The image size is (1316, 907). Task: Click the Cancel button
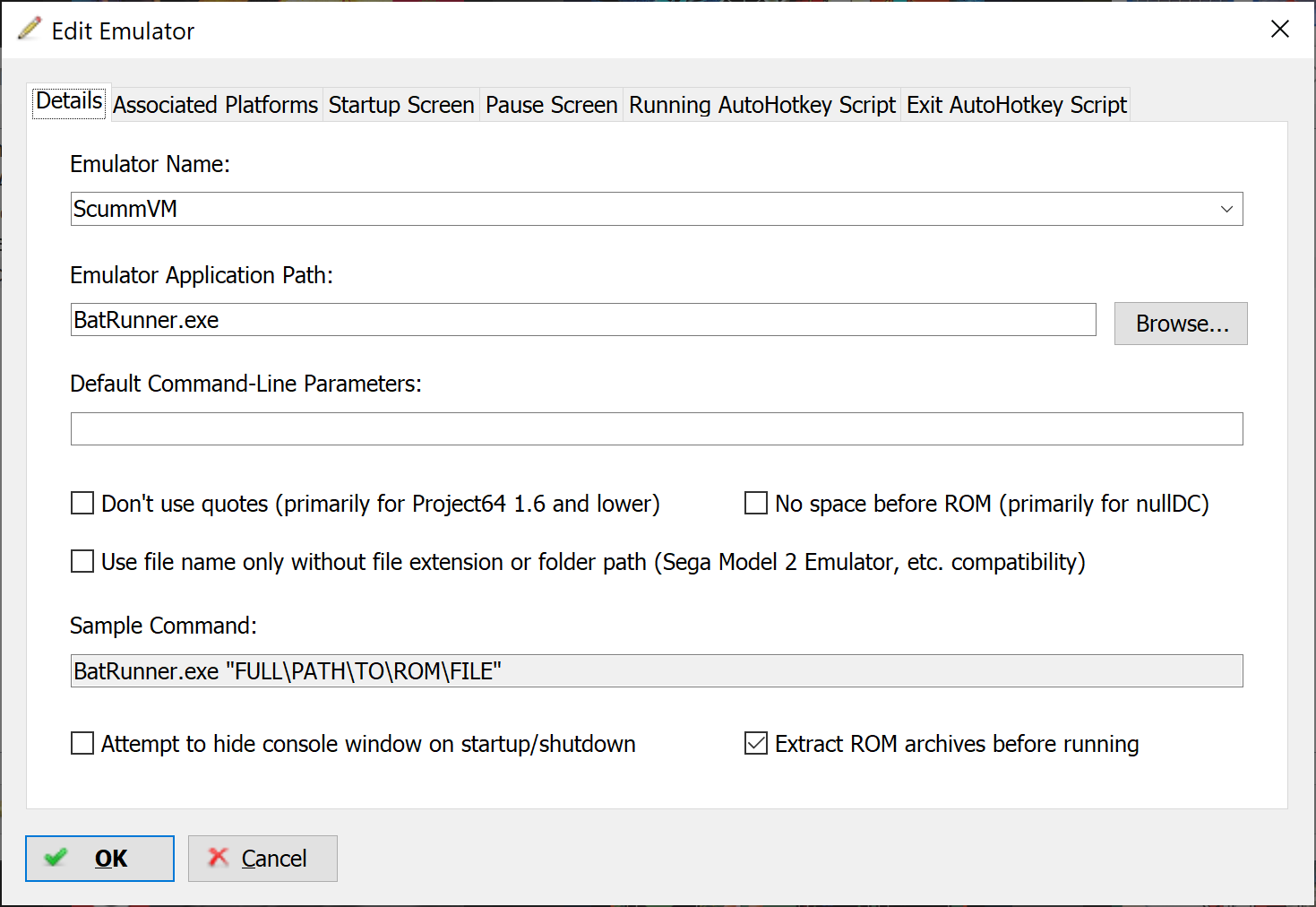[262, 859]
